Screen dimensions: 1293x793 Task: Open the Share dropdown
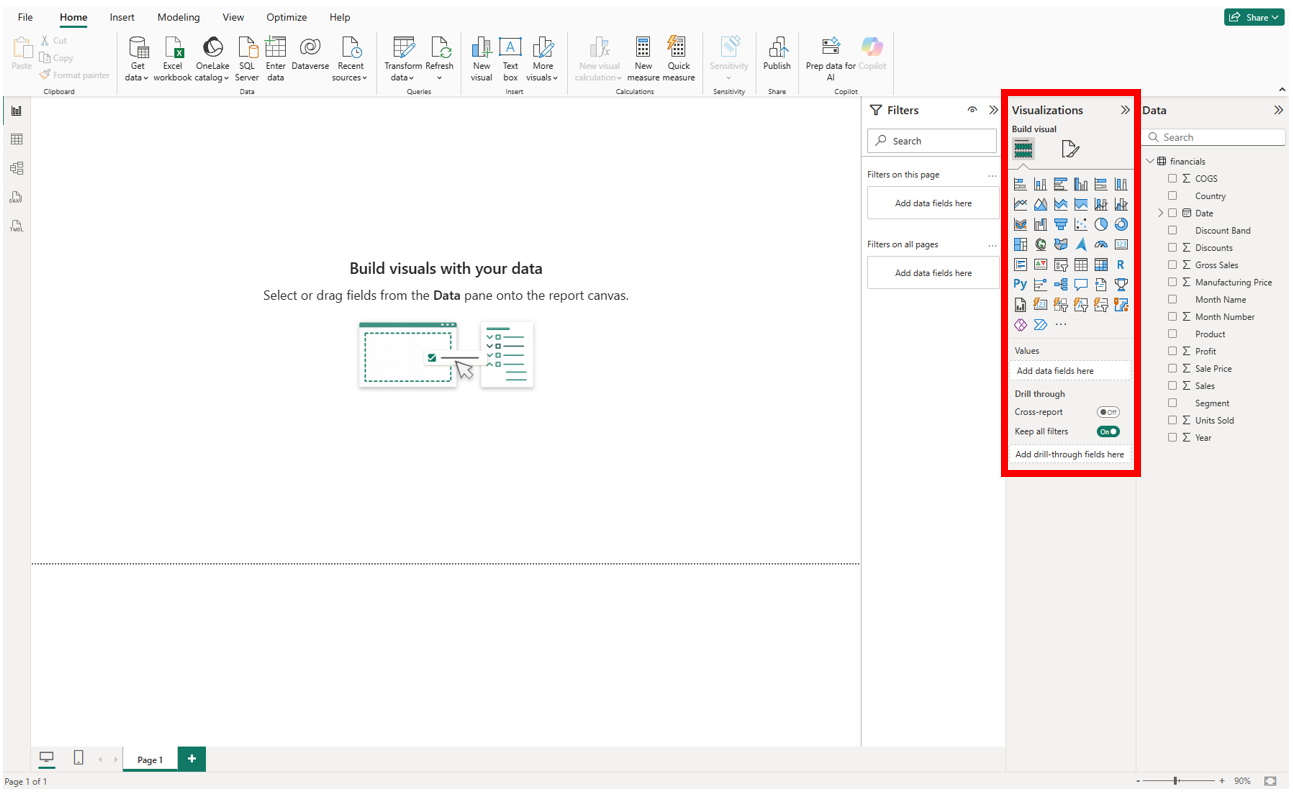(x=1254, y=17)
